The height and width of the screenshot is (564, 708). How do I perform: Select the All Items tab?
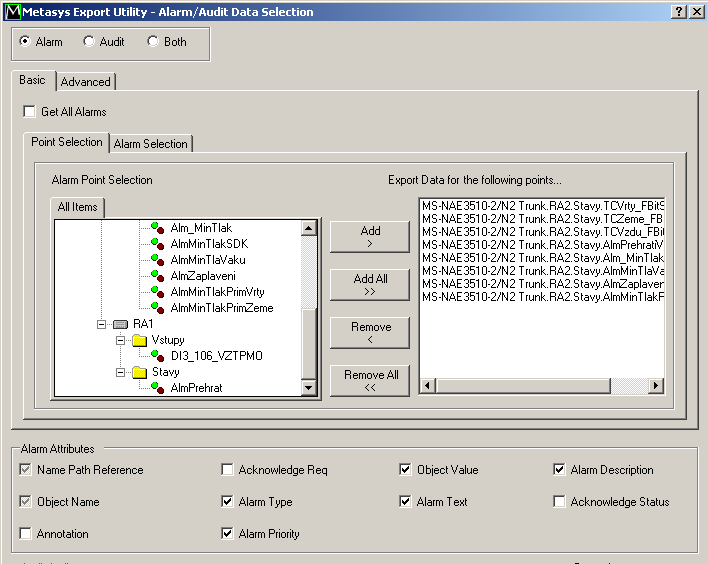tap(78, 207)
